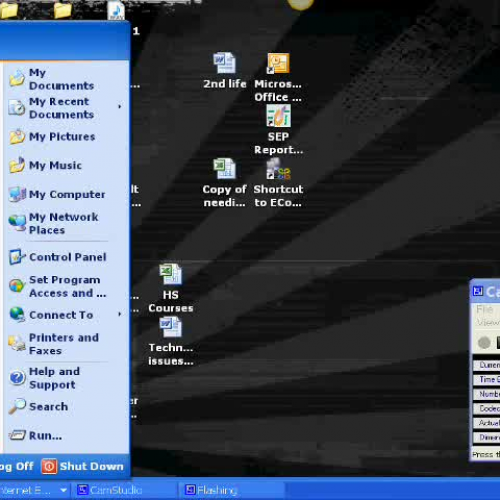Viewport: 500px width, 500px height.
Task: Click the Control Panel icon
Action: point(17,257)
